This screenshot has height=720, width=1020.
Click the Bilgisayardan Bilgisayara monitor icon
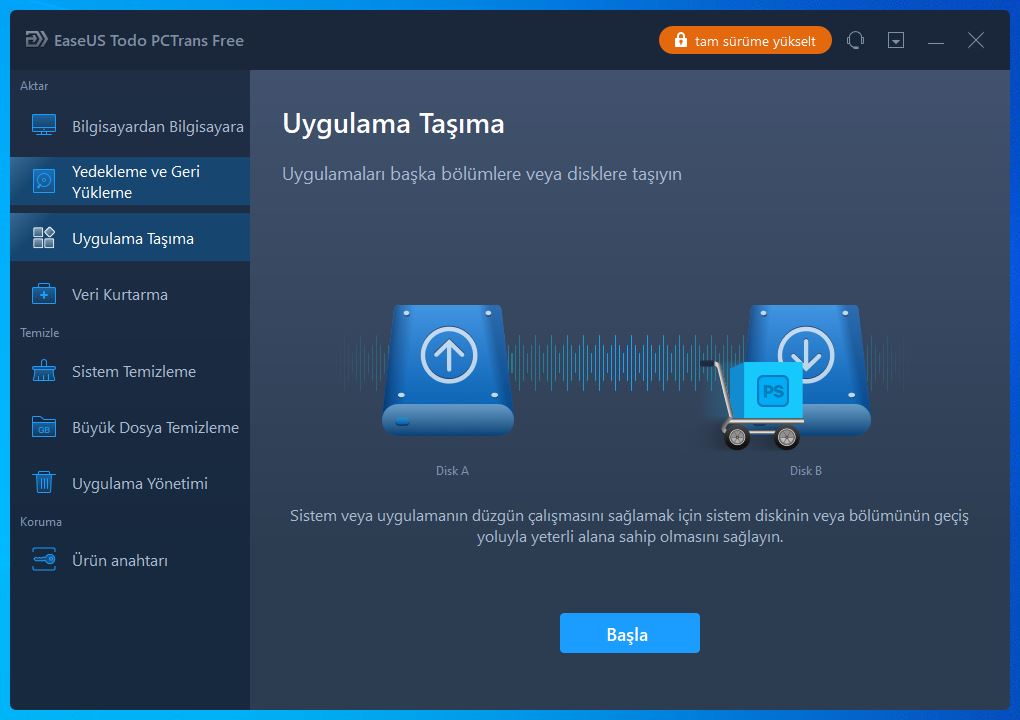[x=44, y=125]
